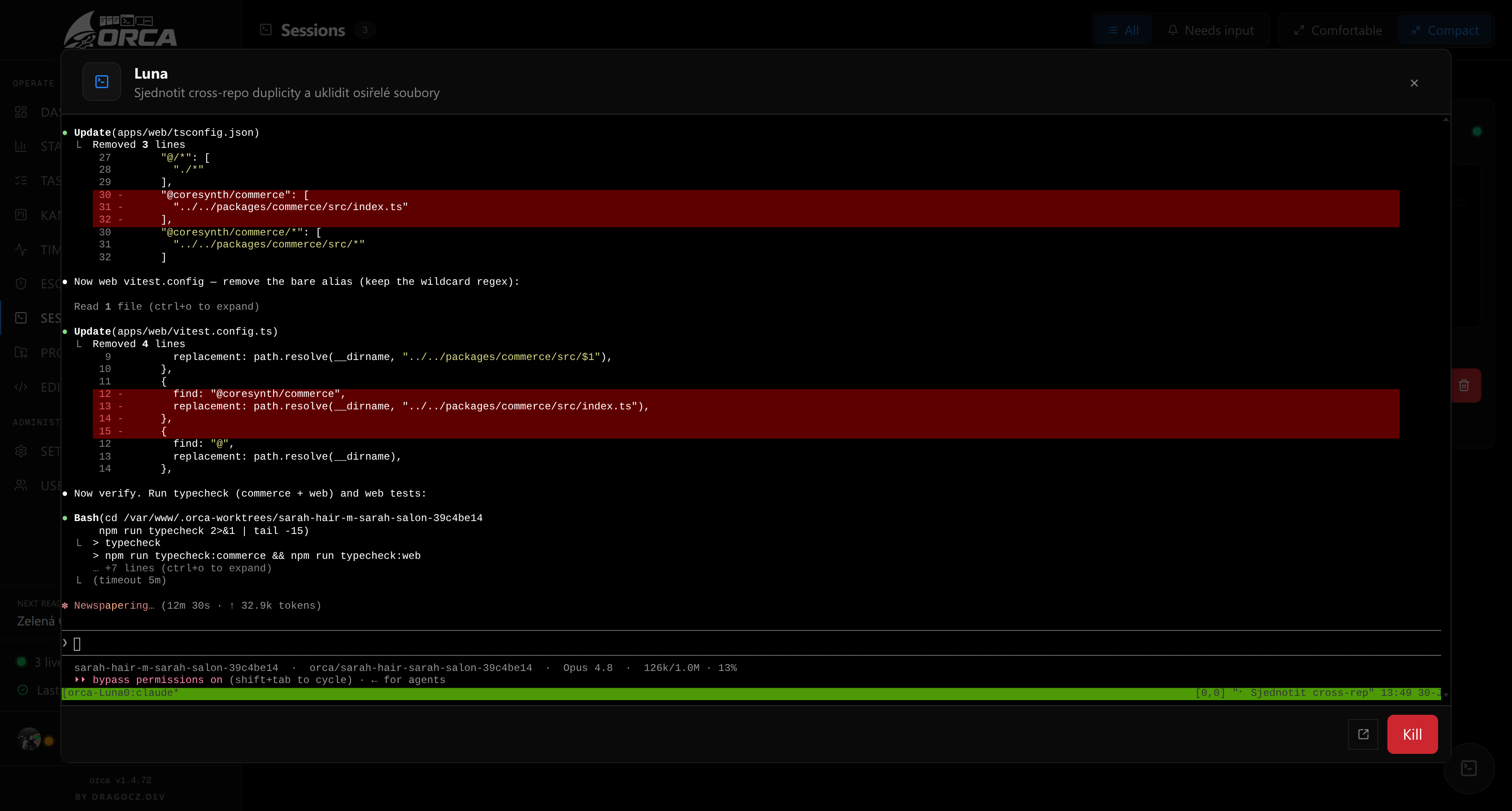The image size is (1512, 811).
Task: Click branch name 'orca/sarah-hair-sarah-salon-39c4be14'
Action: click(421, 668)
